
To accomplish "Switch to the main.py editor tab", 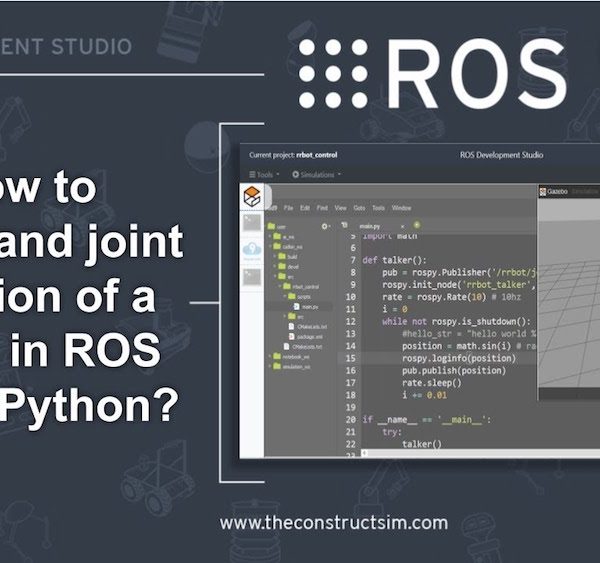I will [370, 226].
